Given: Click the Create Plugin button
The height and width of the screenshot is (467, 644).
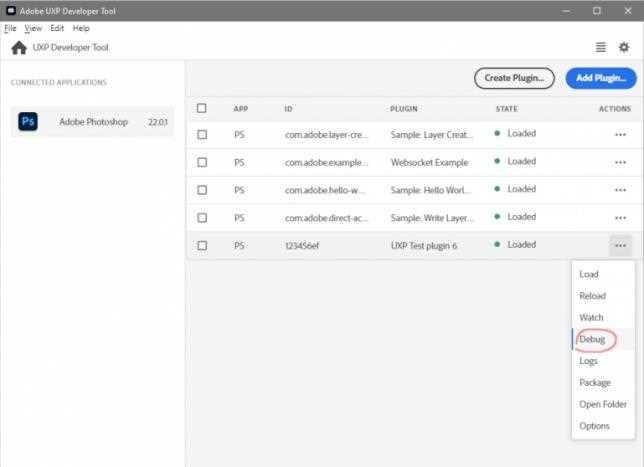Looking at the screenshot, I should [x=514, y=78].
